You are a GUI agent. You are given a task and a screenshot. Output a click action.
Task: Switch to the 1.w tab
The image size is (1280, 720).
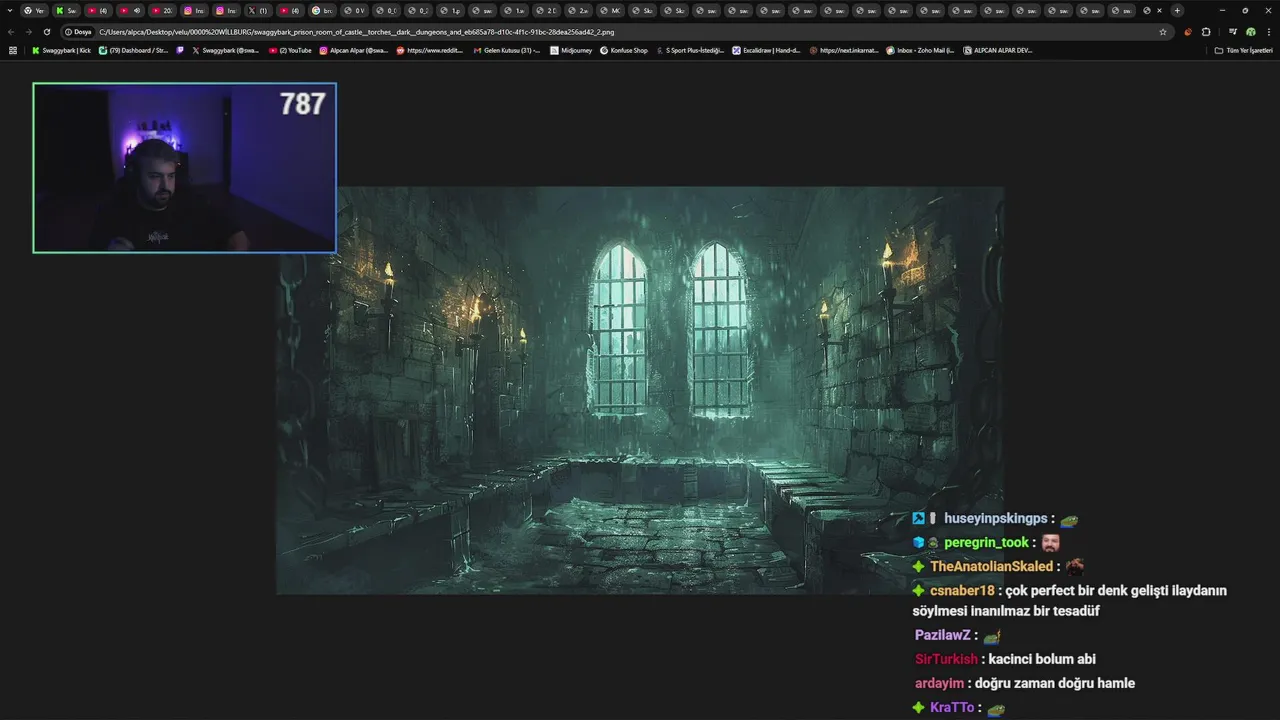514,10
